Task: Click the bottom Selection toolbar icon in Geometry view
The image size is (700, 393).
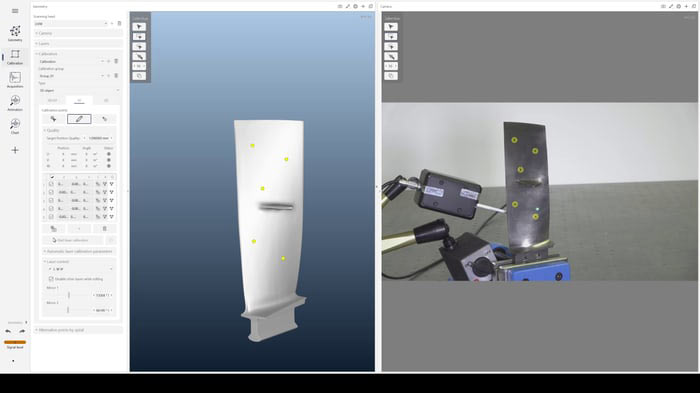Action: (x=139, y=76)
